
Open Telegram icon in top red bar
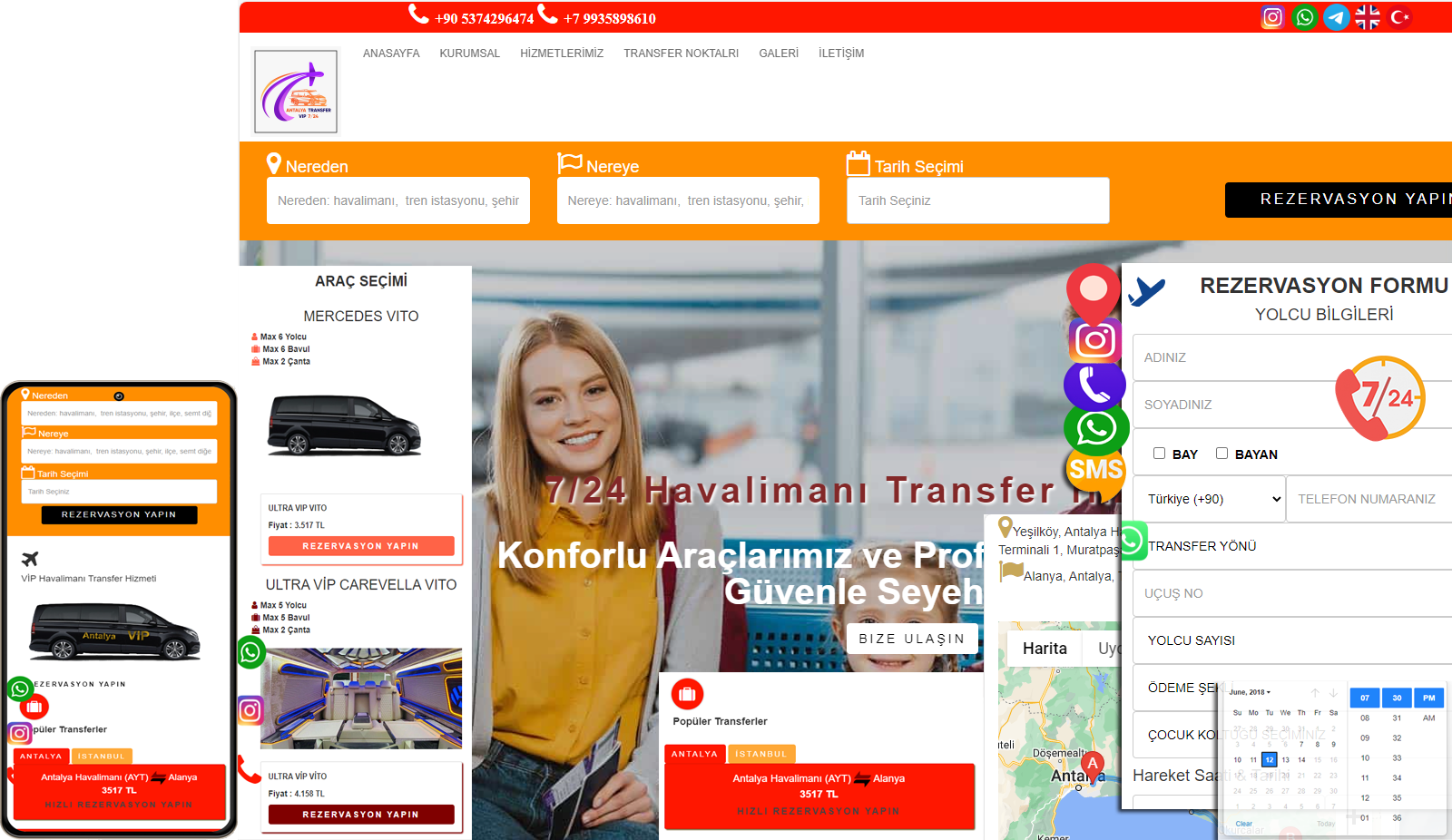pyautogui.click(x=1336, y=17)
